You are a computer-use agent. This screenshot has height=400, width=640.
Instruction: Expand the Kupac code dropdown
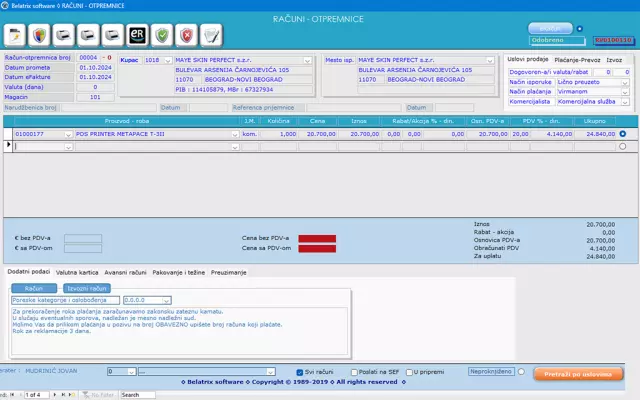click(x=166, y=60)
